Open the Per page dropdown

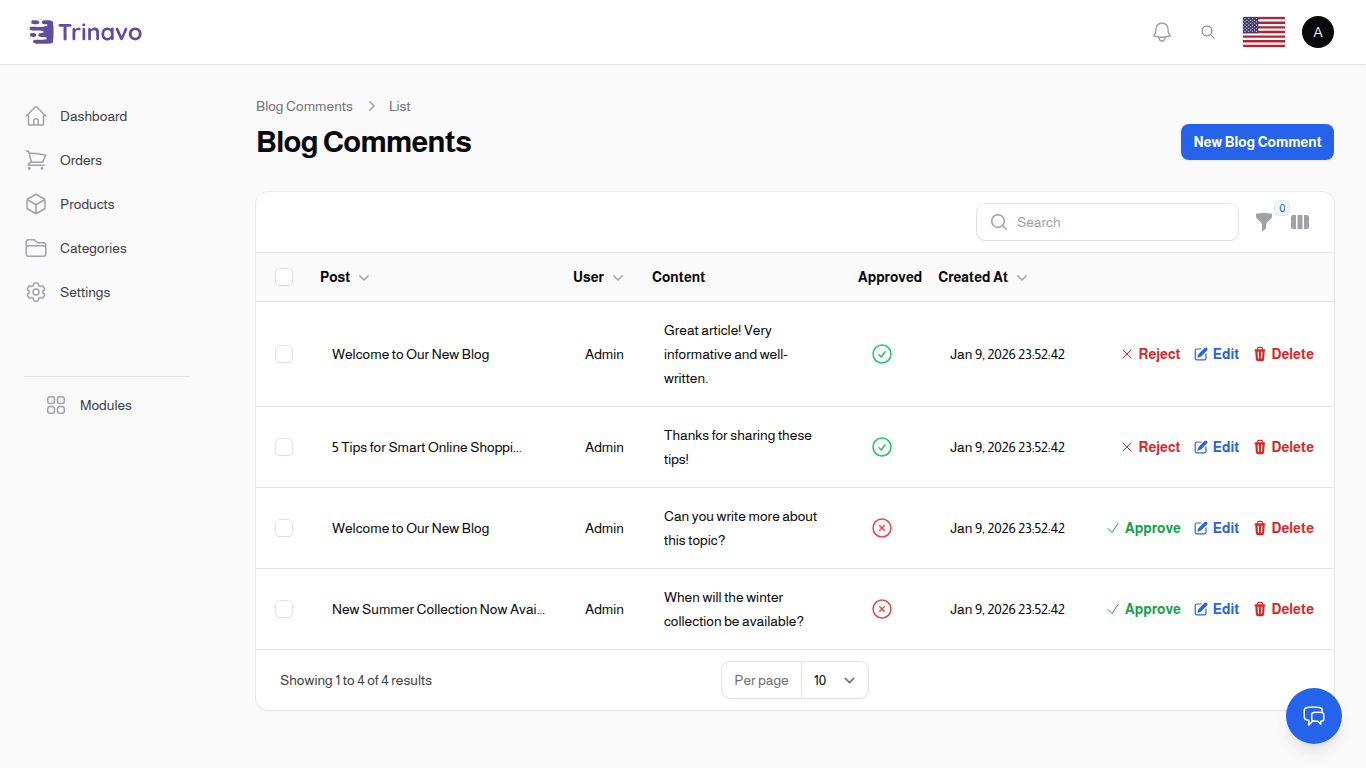click(x=834, y=680)
